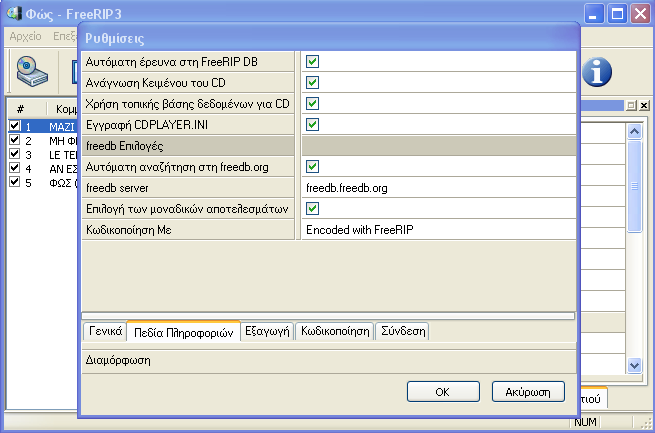Select the Διαμόρφωση label row
This screenshot has height=433, width=655.
[x=329, y=360]
